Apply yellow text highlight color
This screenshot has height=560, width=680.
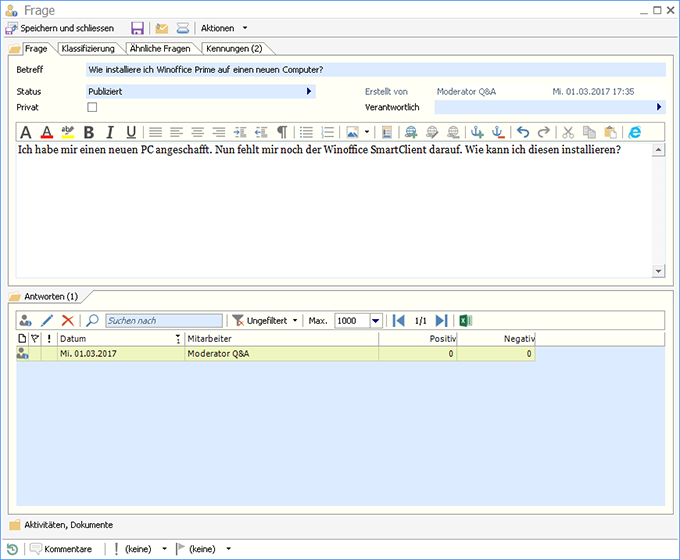click(68, 132)
